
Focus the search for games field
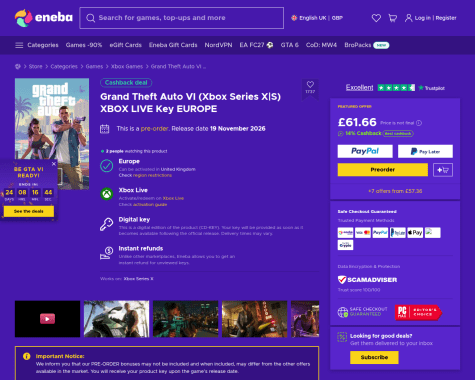tap(182, 18)
